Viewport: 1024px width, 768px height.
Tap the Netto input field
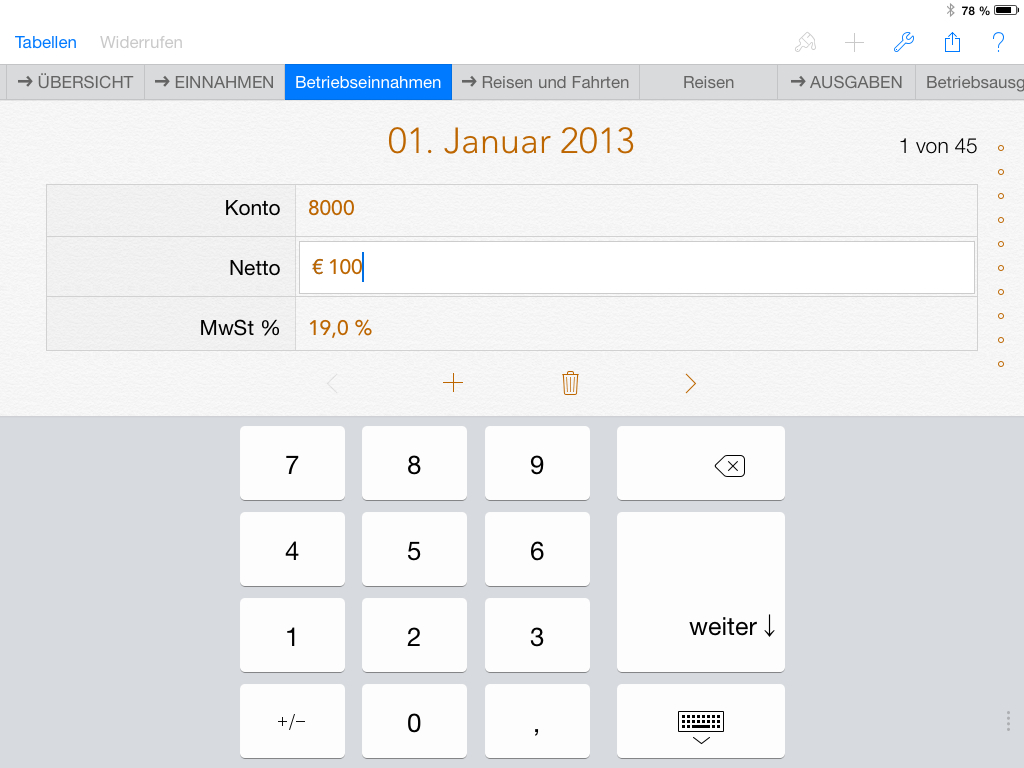(636, 267)
